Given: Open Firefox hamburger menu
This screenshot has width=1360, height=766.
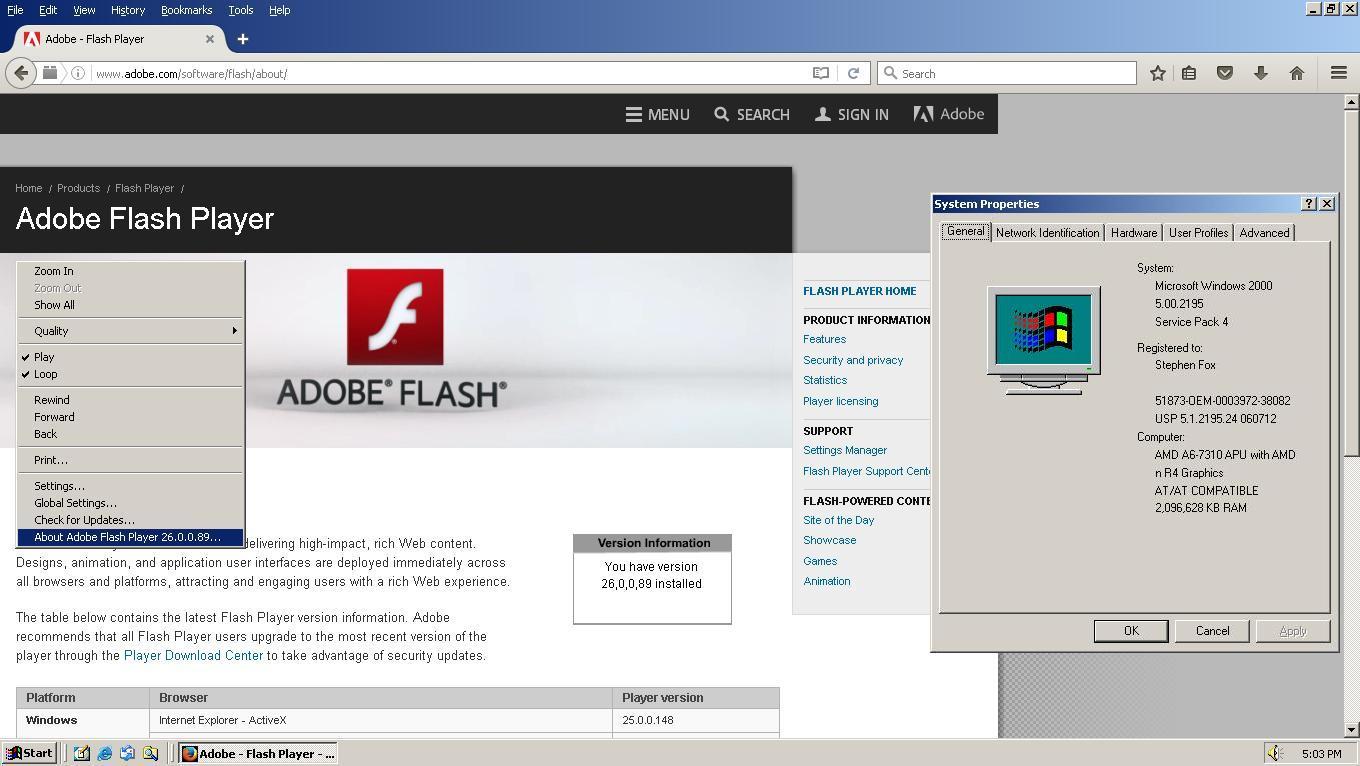Looking at the screenshot, I should pyautogui.click(x=1339, y=73).
